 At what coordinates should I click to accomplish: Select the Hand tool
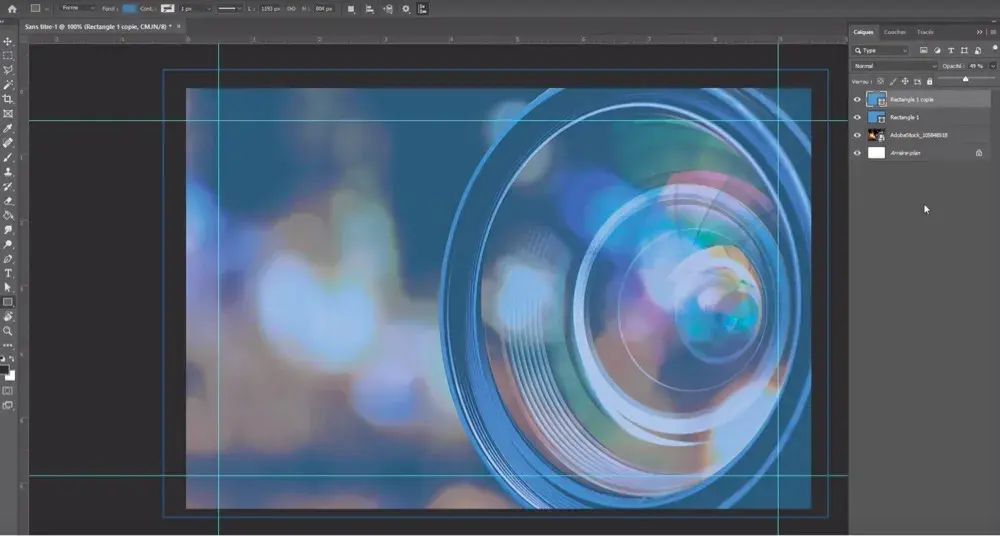click(x=8, y=316)
